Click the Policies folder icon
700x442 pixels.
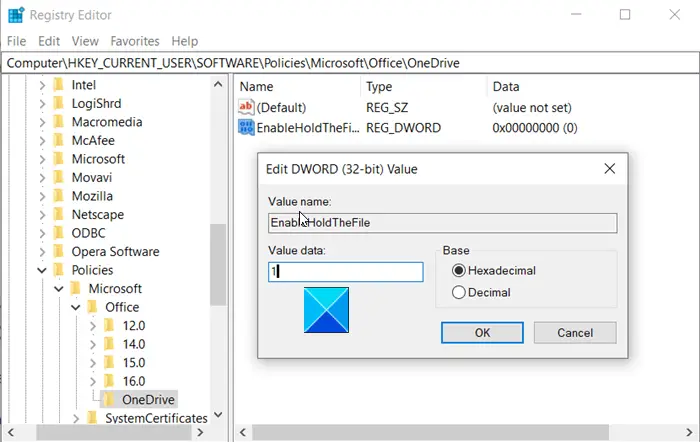coord(58,270)
